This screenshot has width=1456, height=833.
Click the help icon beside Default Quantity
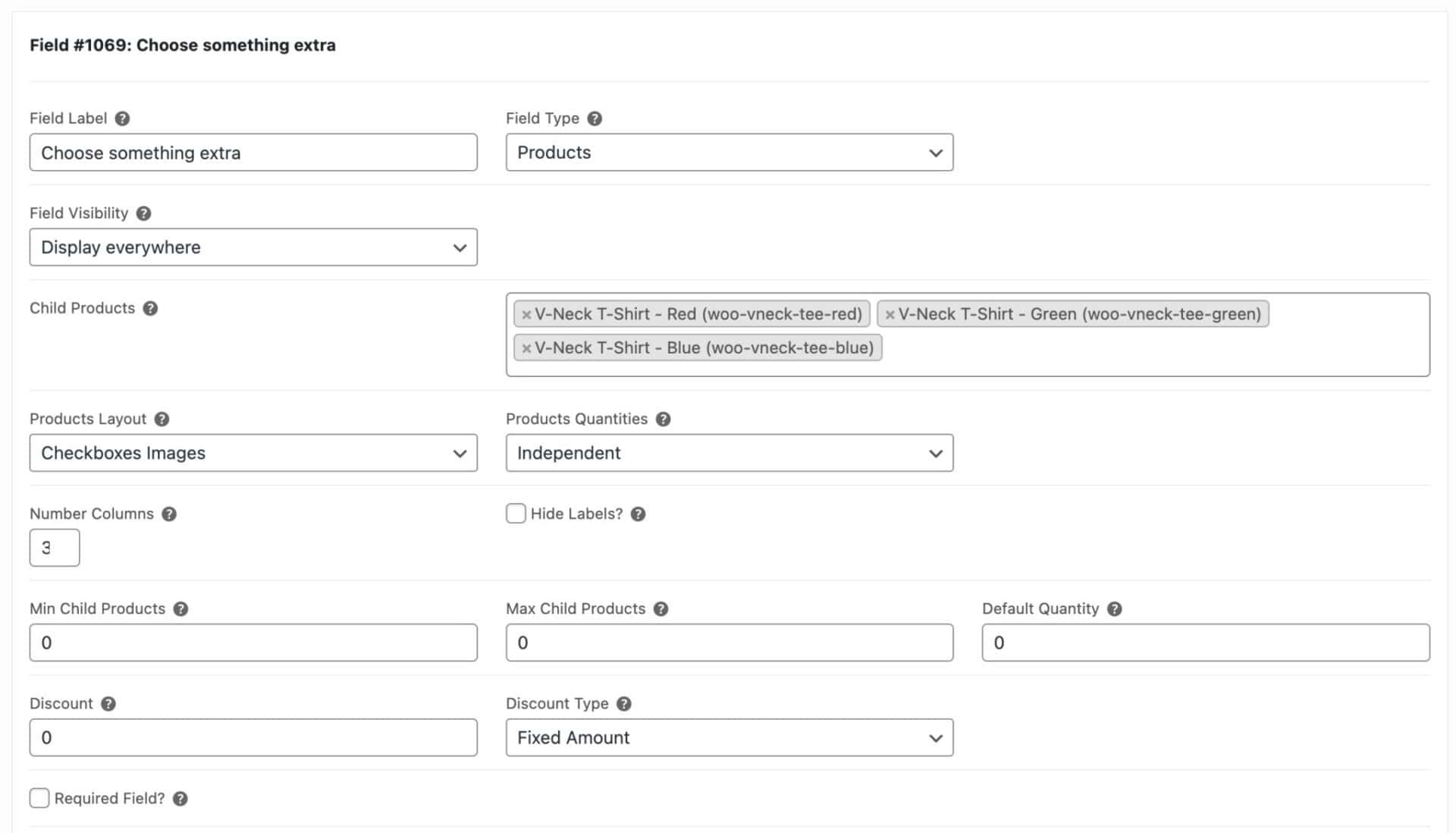tap(1115, 608)
